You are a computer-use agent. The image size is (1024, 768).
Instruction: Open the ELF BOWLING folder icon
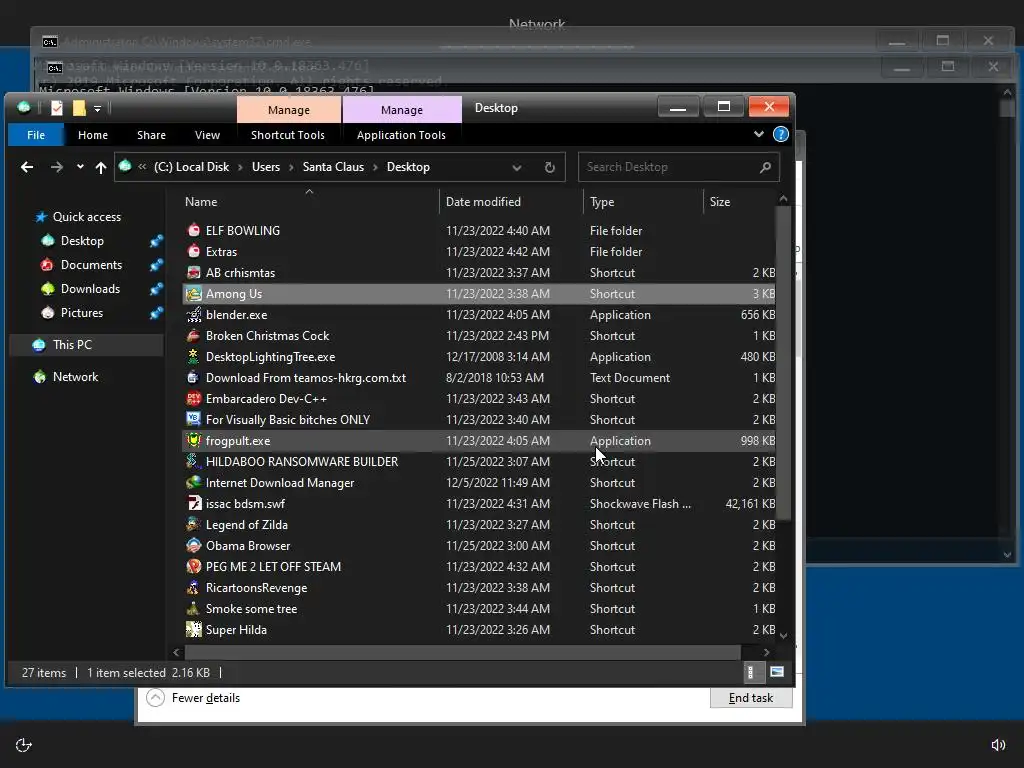(x=193, y=231)
